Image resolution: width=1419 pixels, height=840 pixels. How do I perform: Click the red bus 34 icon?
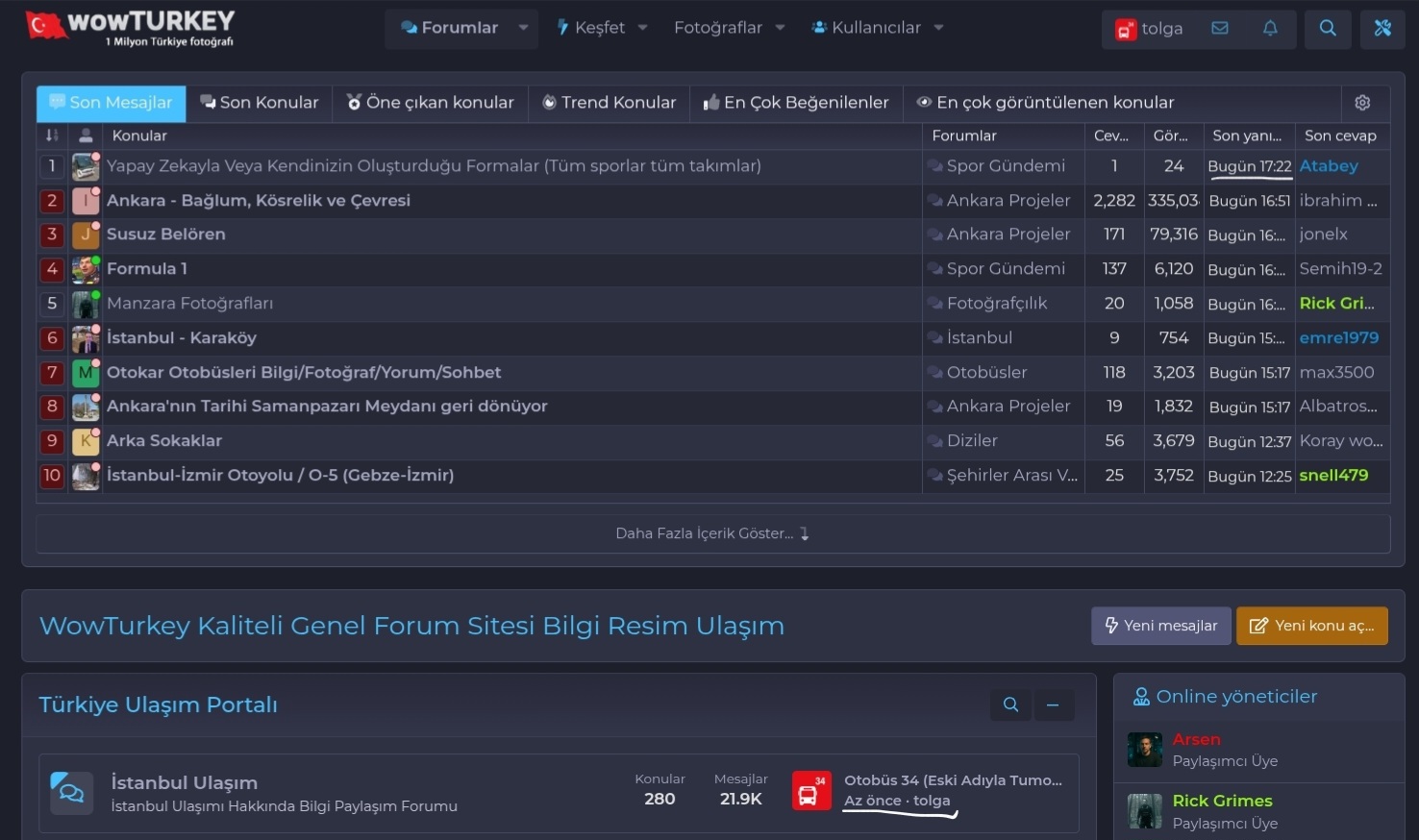[x=810, y=791]
